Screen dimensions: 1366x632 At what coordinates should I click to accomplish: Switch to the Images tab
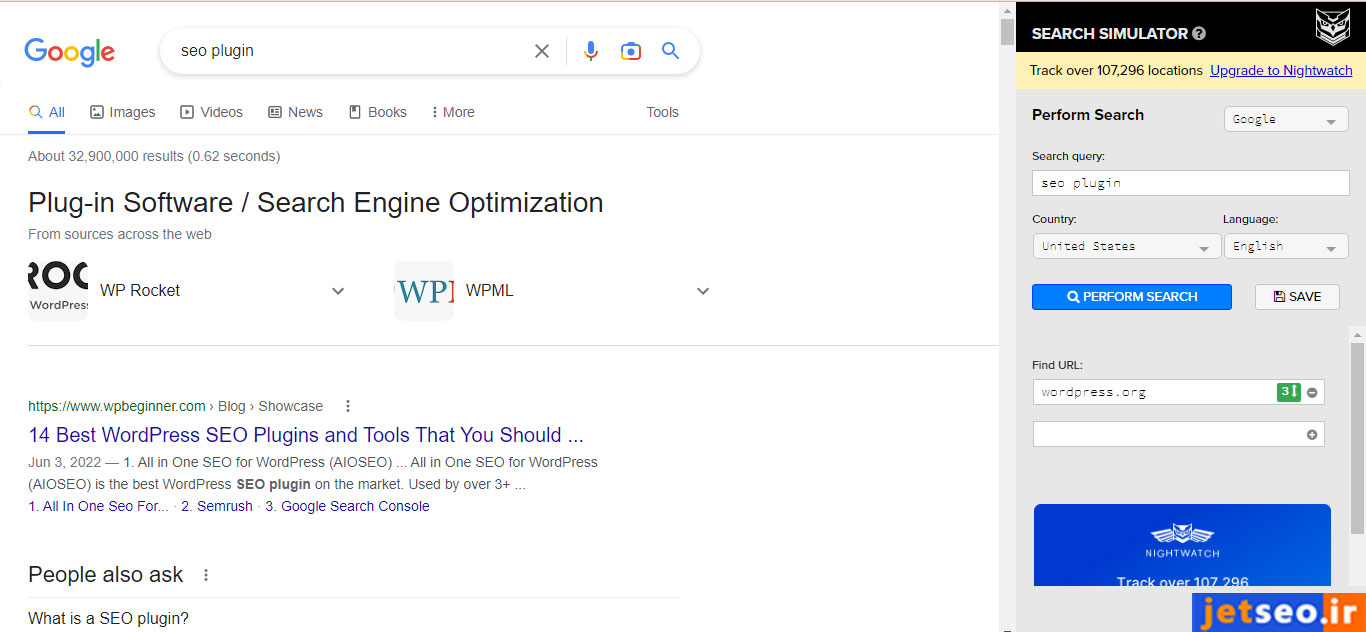[123, 112]
